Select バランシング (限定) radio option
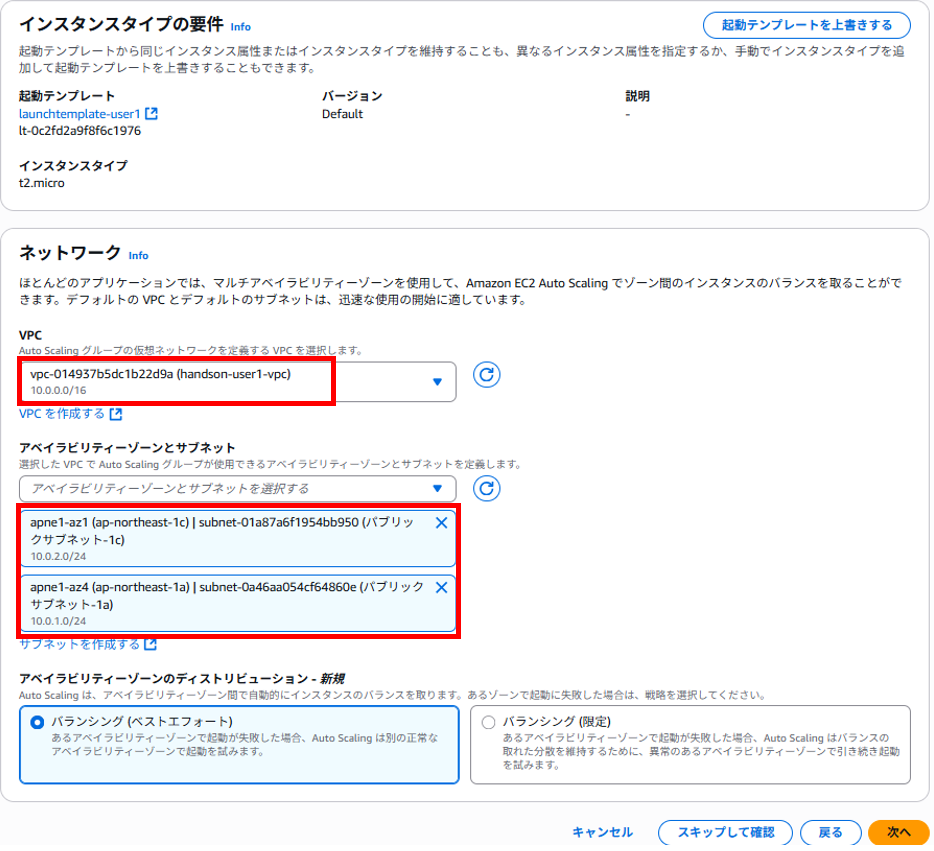The height and width of the screenshot is (851, 934). click(488, 722)
